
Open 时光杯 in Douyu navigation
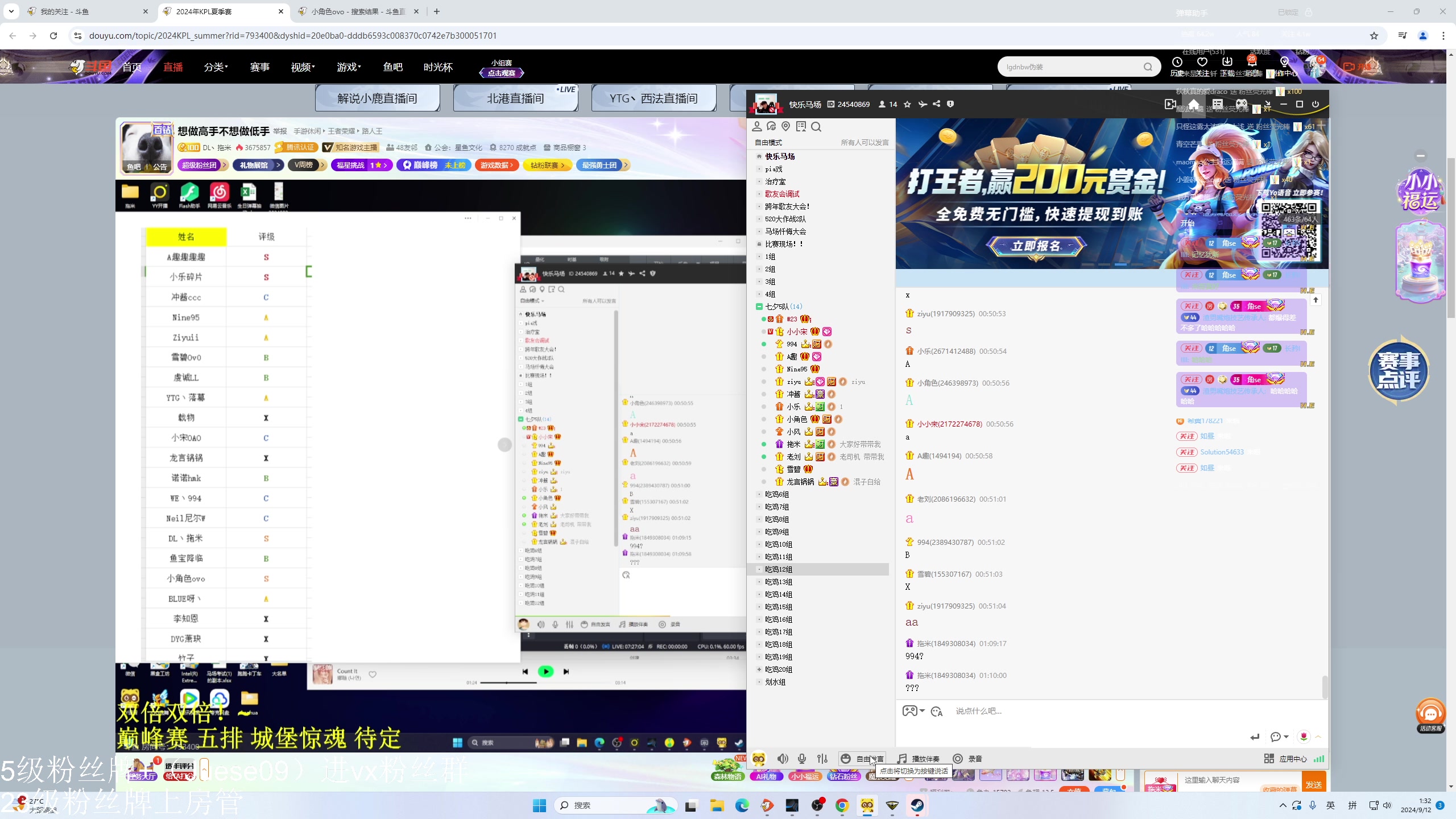tap(438, 67)
